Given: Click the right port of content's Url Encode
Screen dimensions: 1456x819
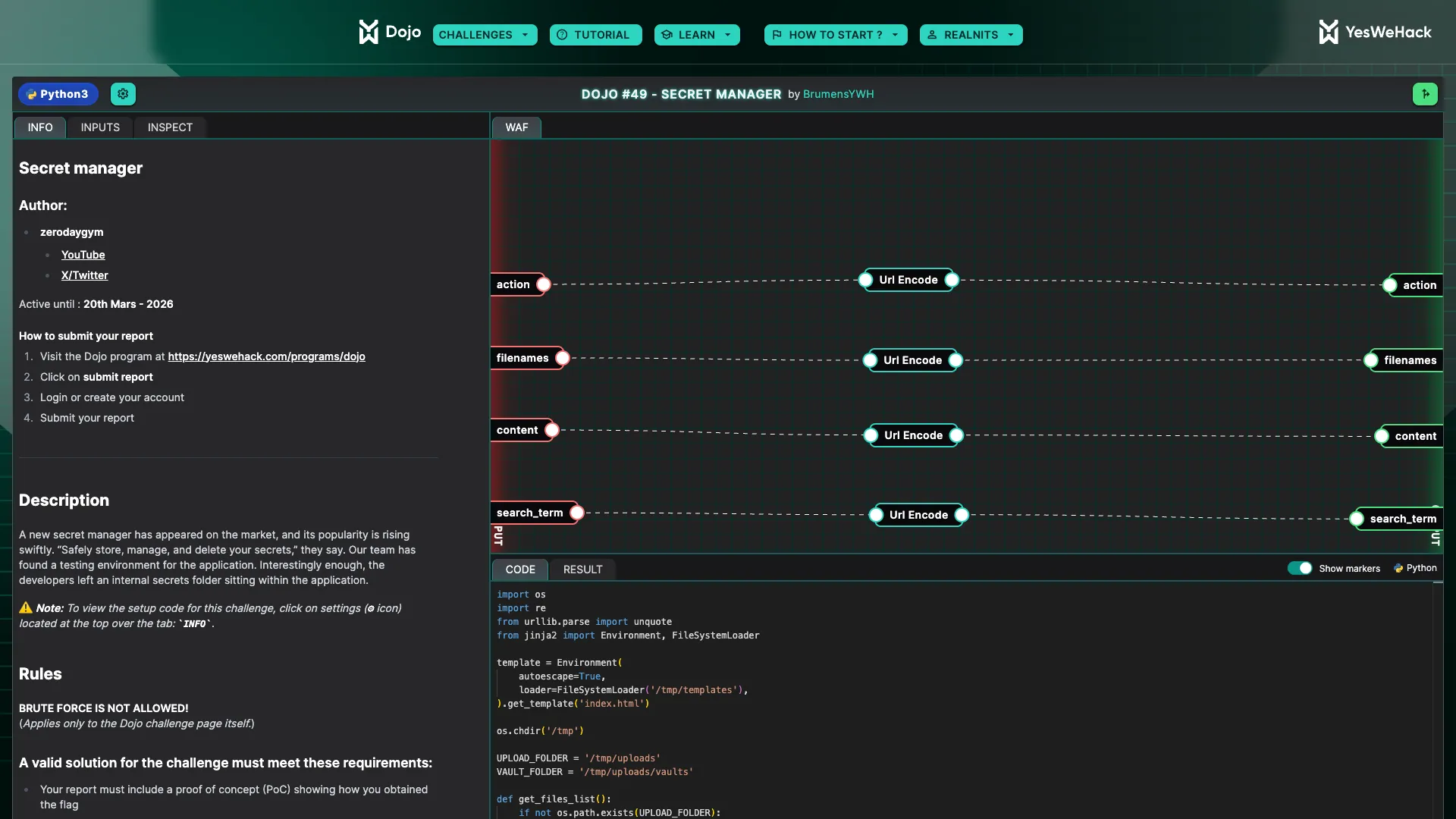Looking at the screenshot, I should (957, 435).
